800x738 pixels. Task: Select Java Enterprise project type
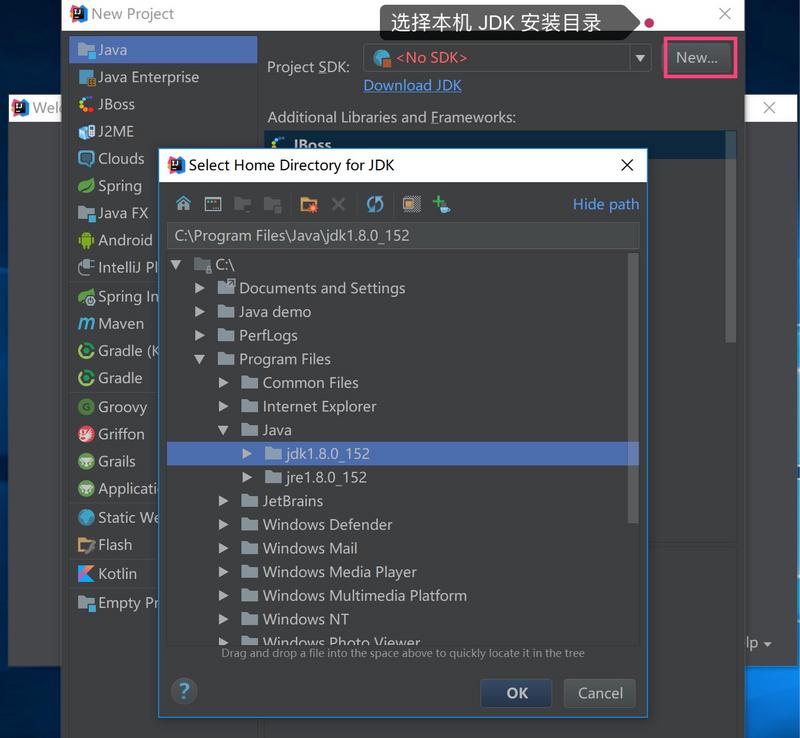pos(139,77)
